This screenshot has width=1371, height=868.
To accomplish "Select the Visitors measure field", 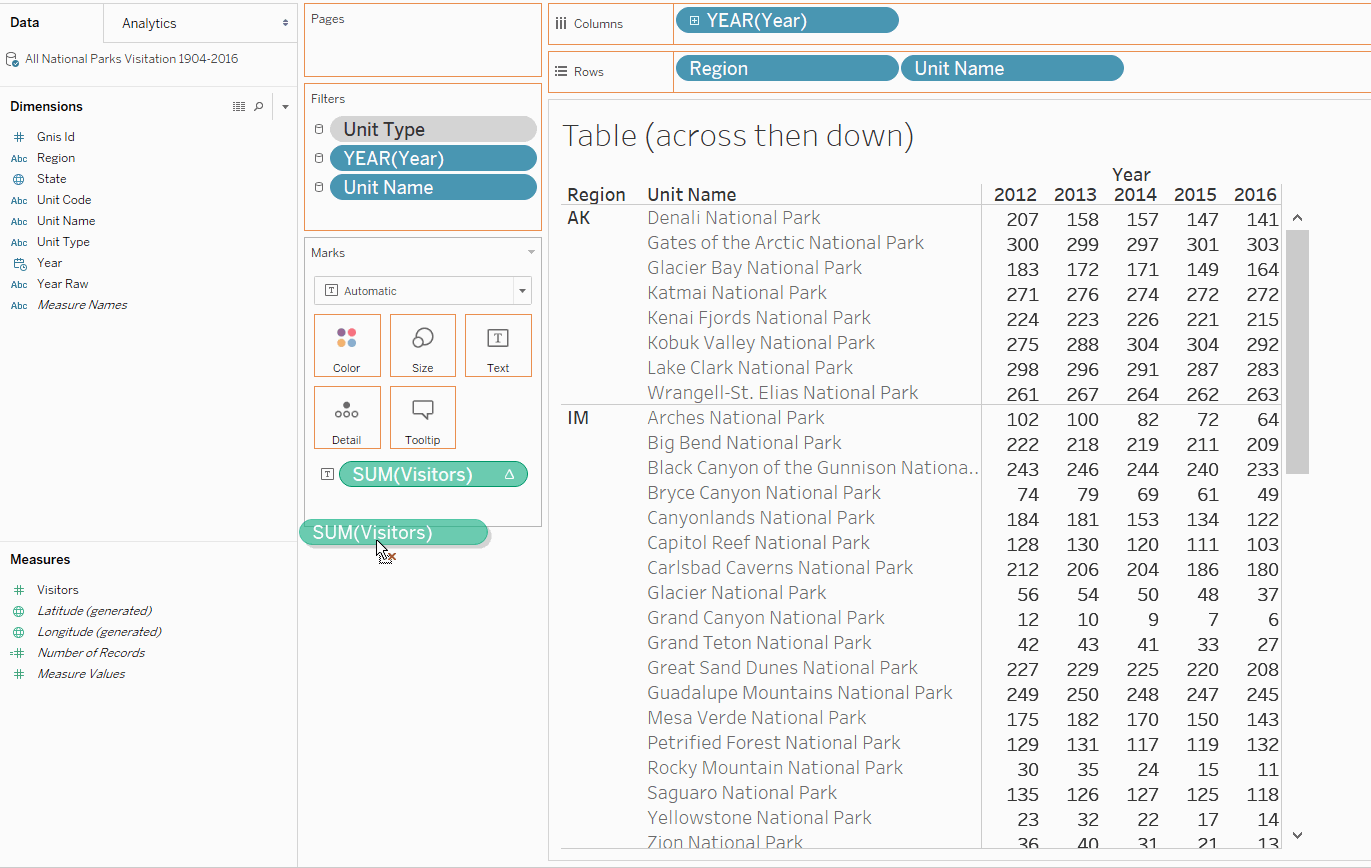I will tap(58, 590).
